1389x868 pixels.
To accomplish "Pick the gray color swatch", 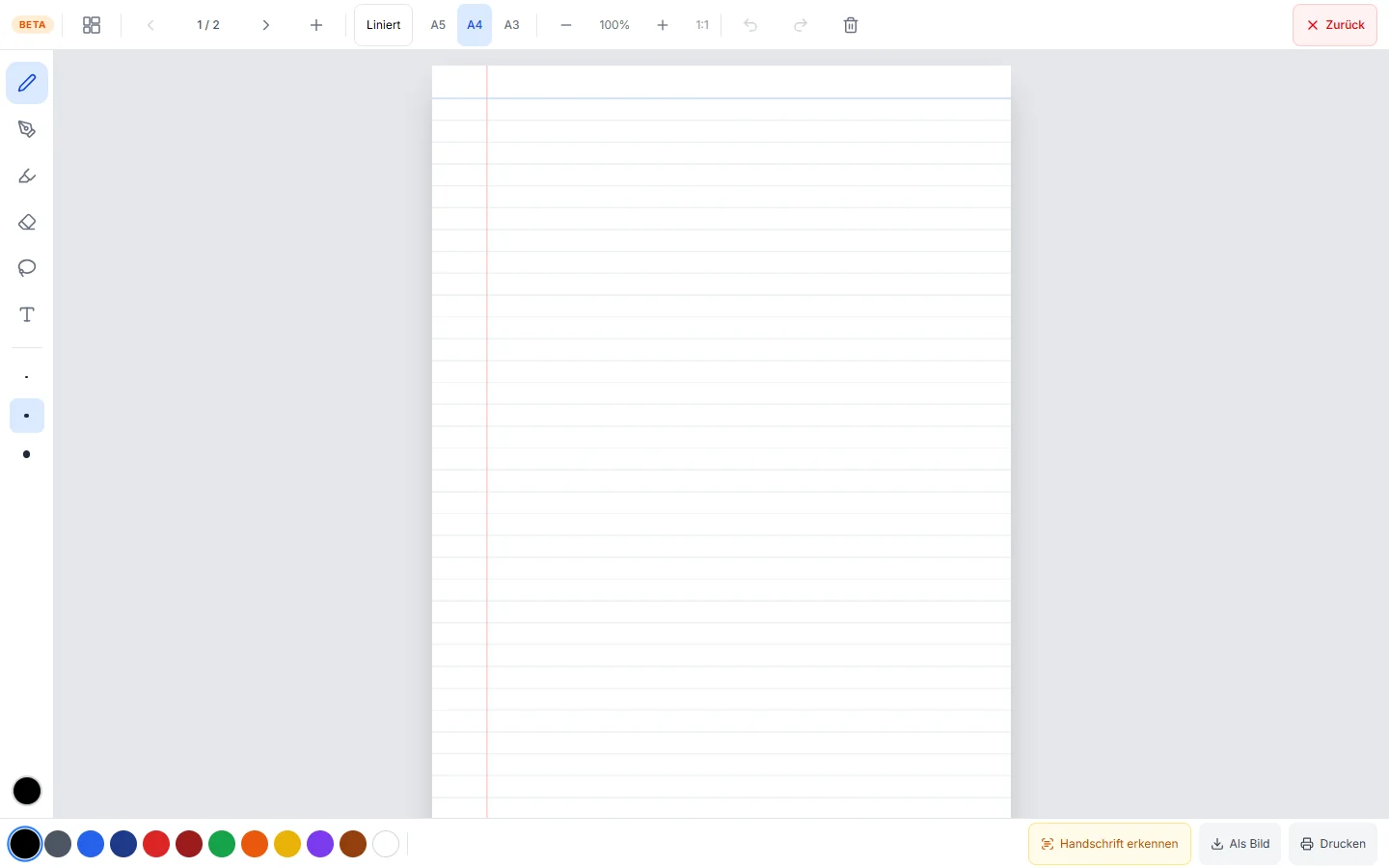I will [x=58, y=844].
